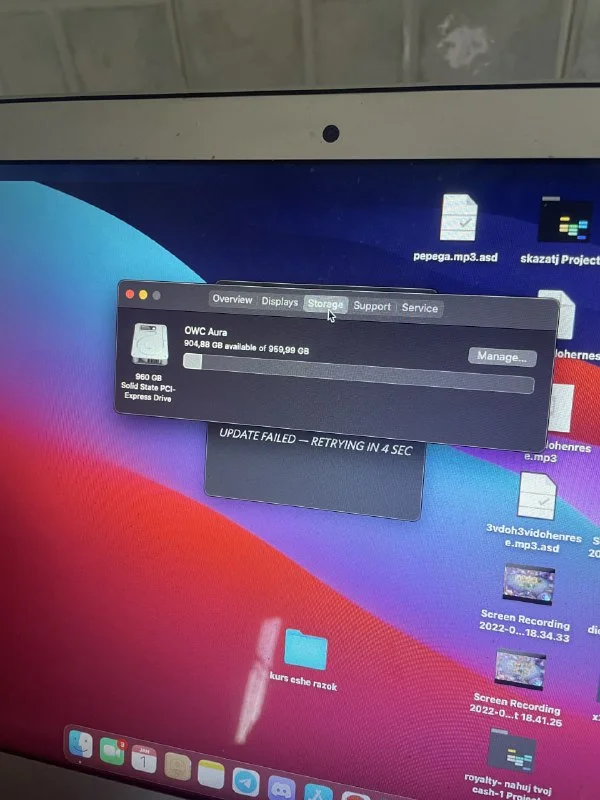Image resolution: width=600 pixels, height=800 pixels.
Task: Select the Storage tab
Action: coord(325,304)
